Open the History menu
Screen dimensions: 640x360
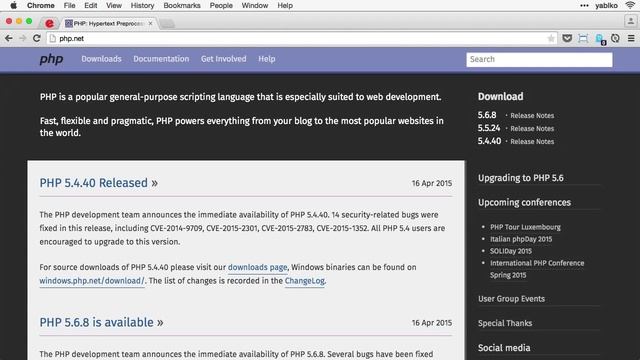point(142,5)
